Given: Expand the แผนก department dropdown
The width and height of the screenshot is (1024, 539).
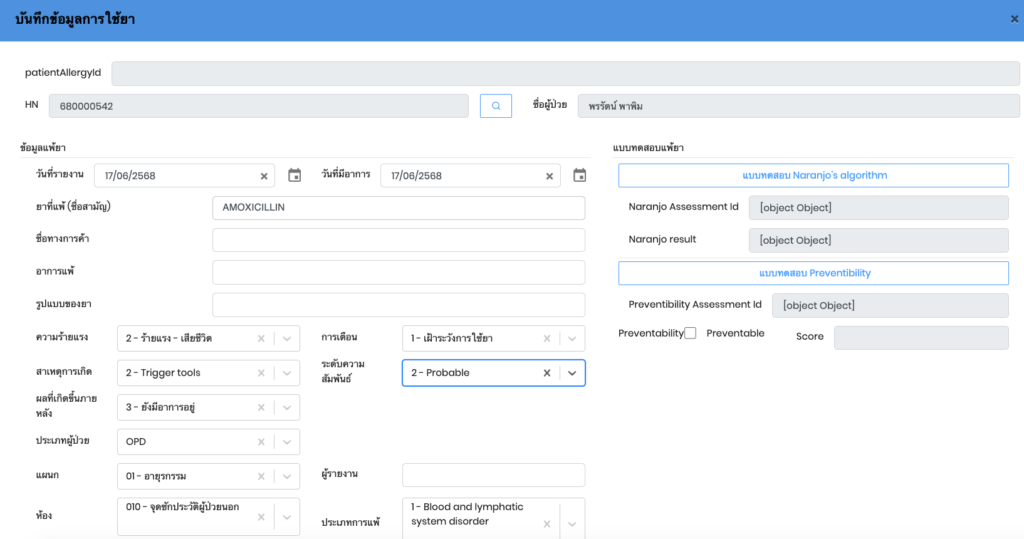Looking at the screenshot, I should pos(286,476).
